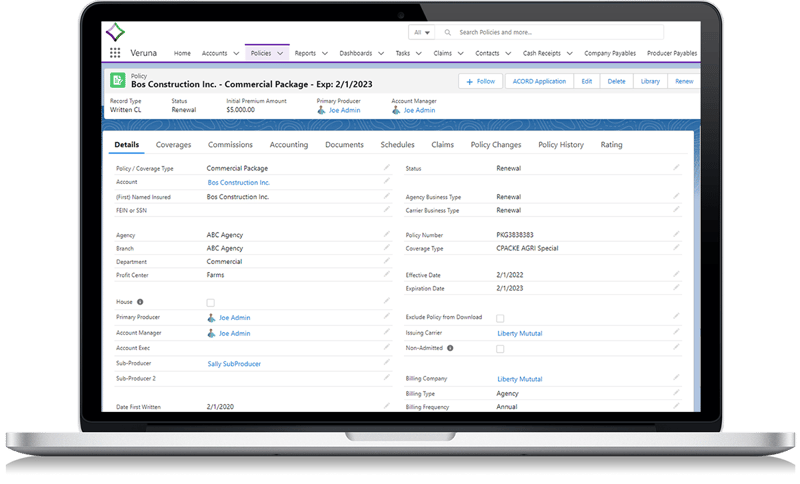Expand the Dashboards menu chevron
Screen dimensions: 800x484
381,53
